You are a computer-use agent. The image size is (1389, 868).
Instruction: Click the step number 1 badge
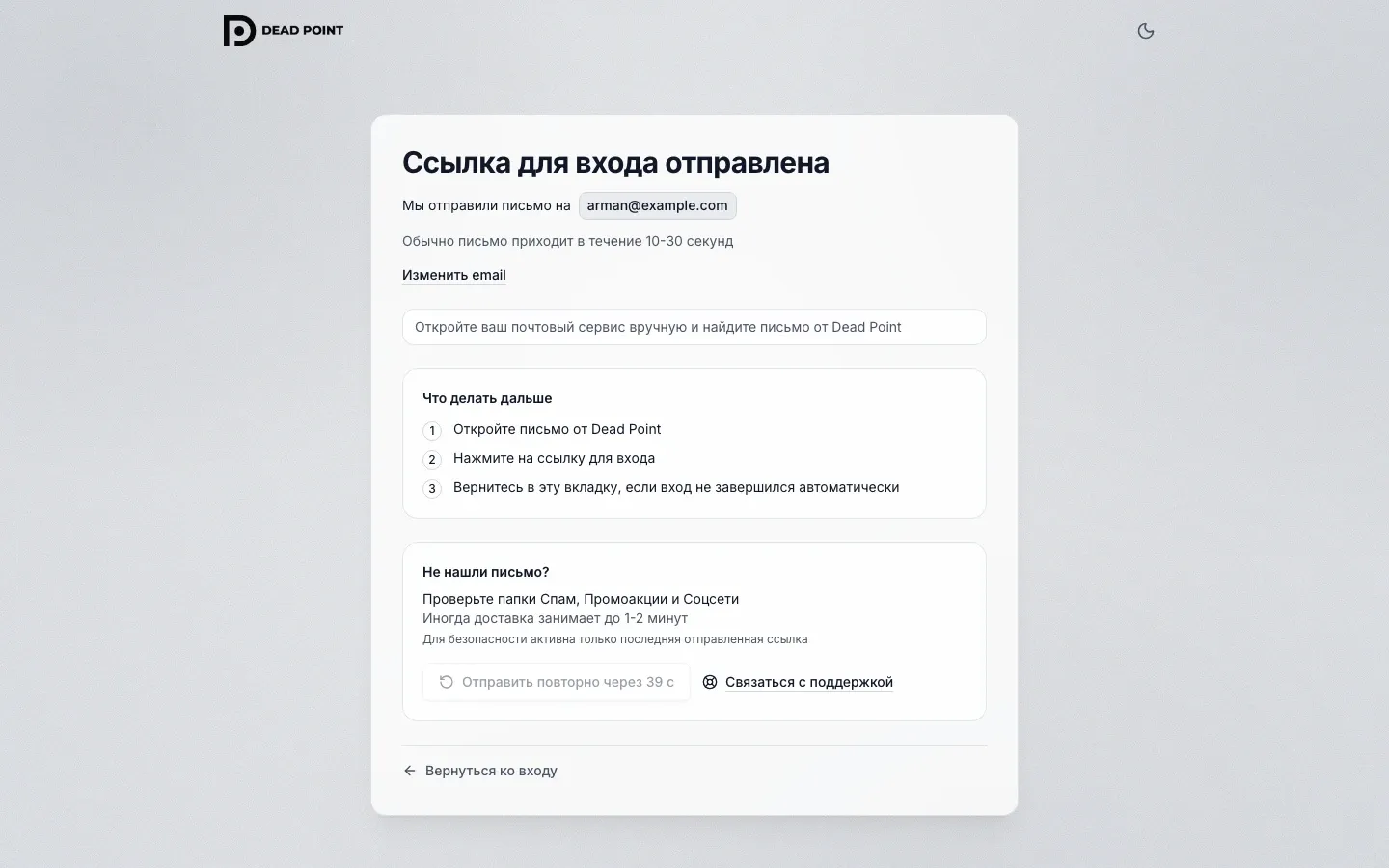point(432,431)
